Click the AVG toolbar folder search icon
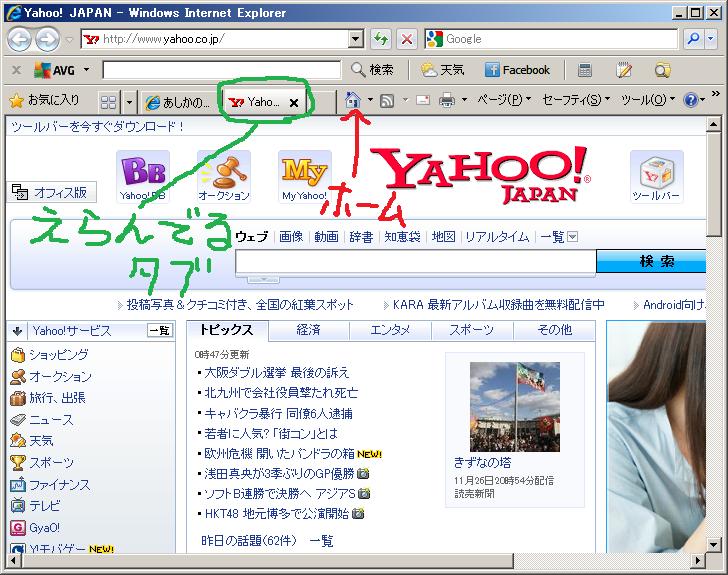Viewport: 728px width, 575px height. click(x=663, y=70)
